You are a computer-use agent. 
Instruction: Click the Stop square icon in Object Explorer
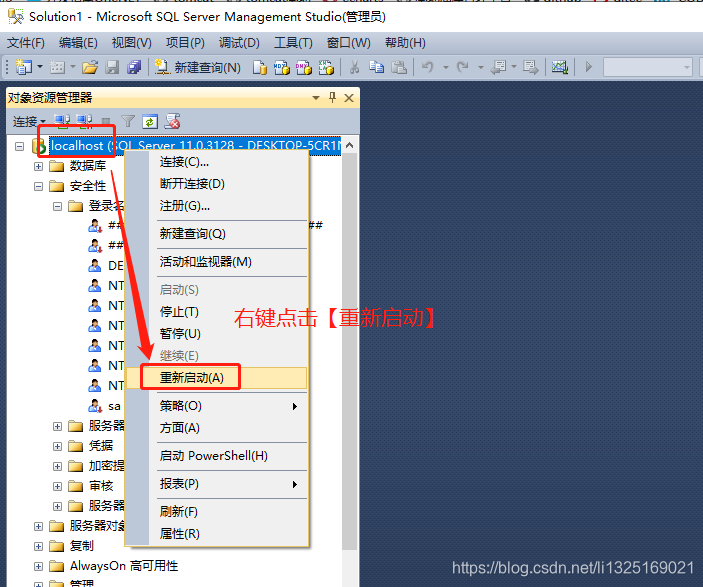pyautogui.click(x=106, y=121)
